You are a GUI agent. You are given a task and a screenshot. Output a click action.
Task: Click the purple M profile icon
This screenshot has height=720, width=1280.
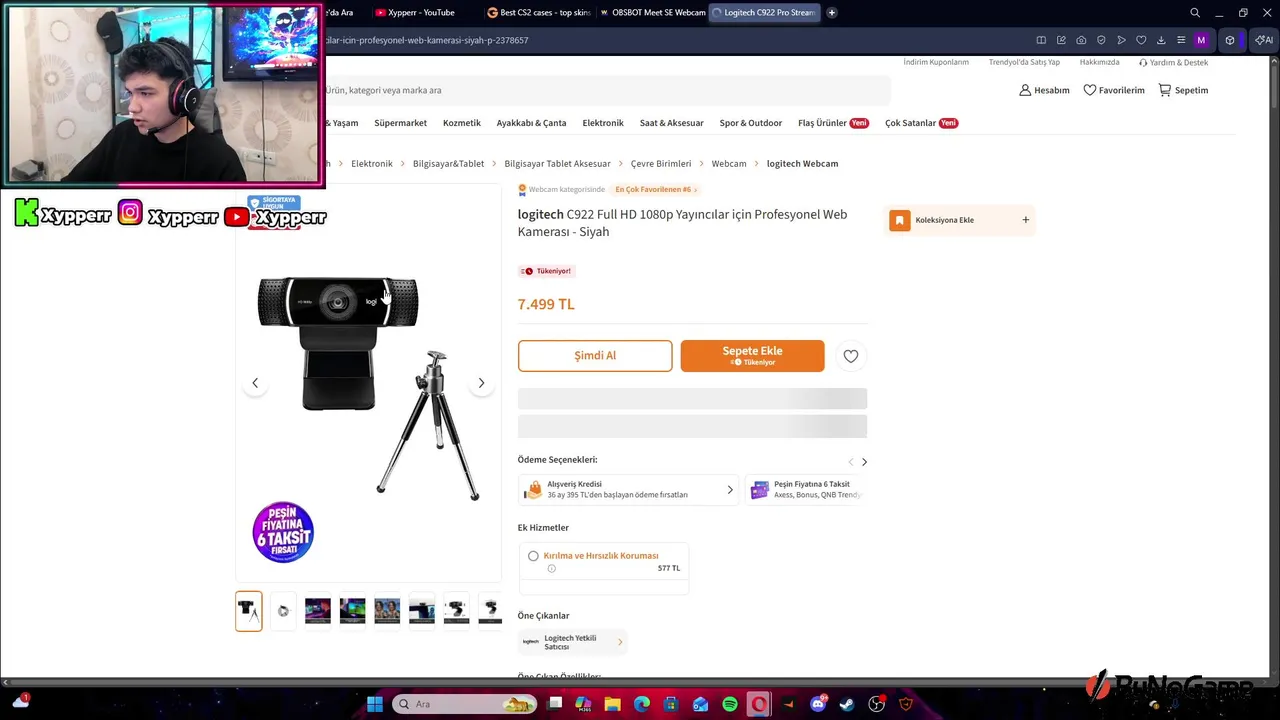pyautogui.click(x=1201, y=40)
